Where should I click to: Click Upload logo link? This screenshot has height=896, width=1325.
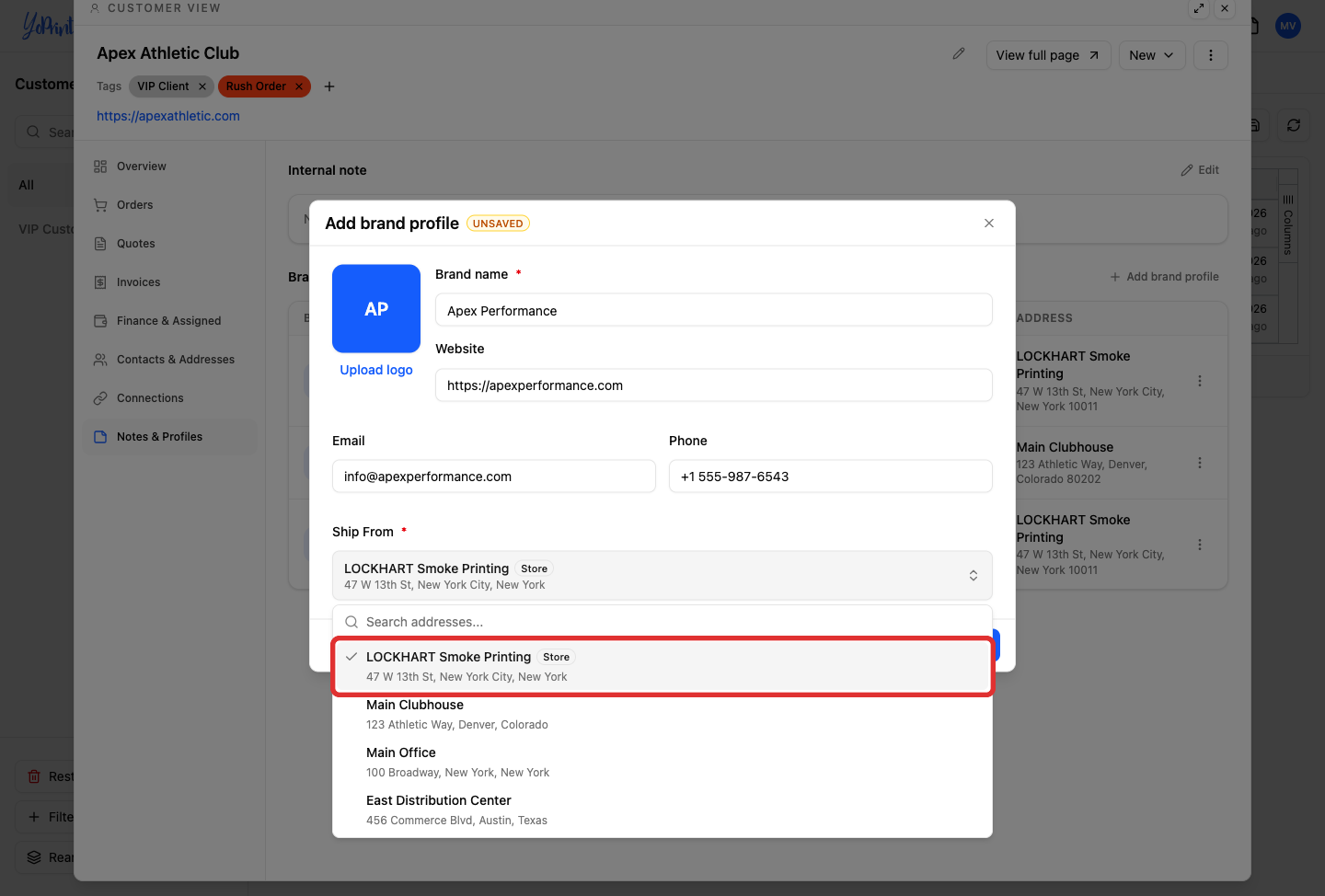[376, 370]
